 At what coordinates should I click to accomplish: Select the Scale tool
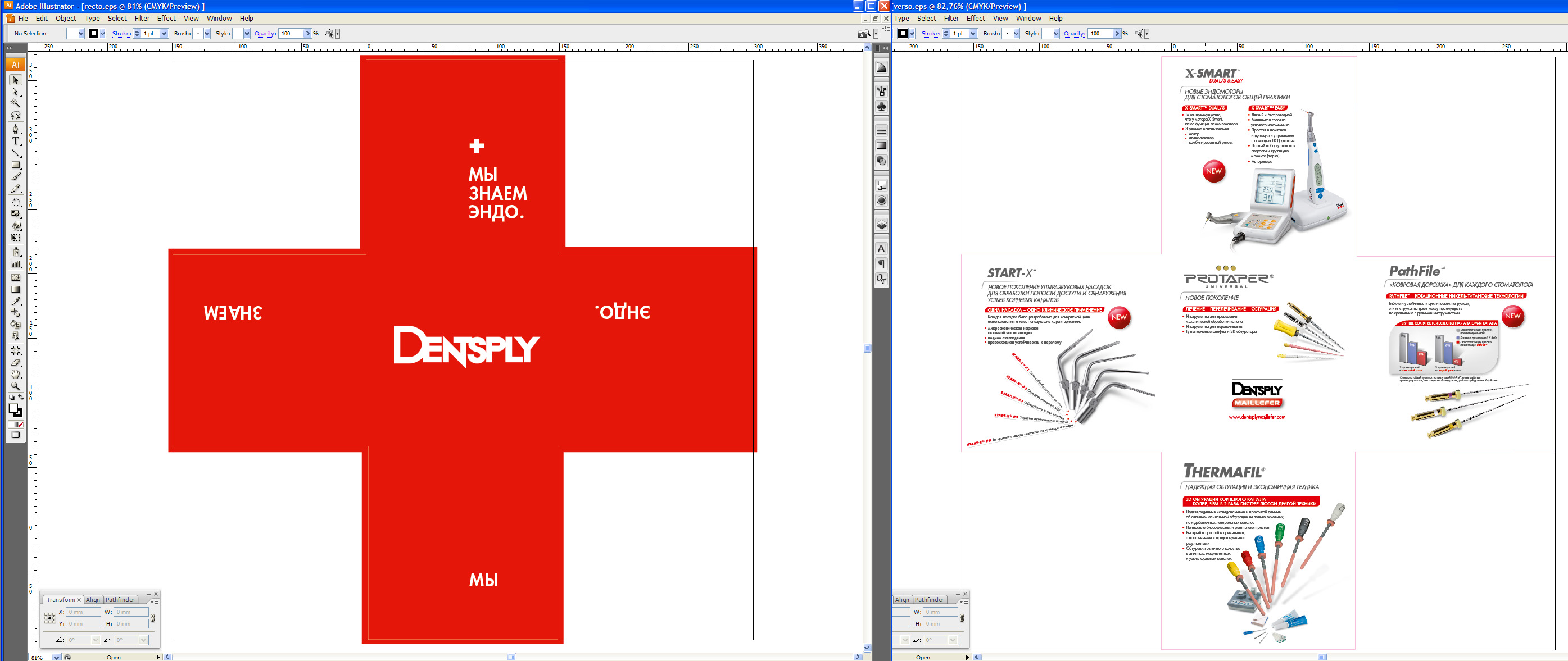(16, 213)
